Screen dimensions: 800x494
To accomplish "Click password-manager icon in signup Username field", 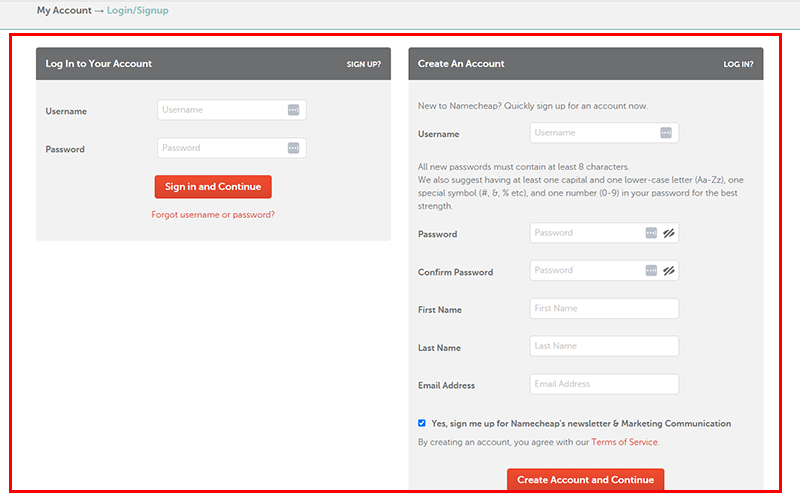I will 666,133.
